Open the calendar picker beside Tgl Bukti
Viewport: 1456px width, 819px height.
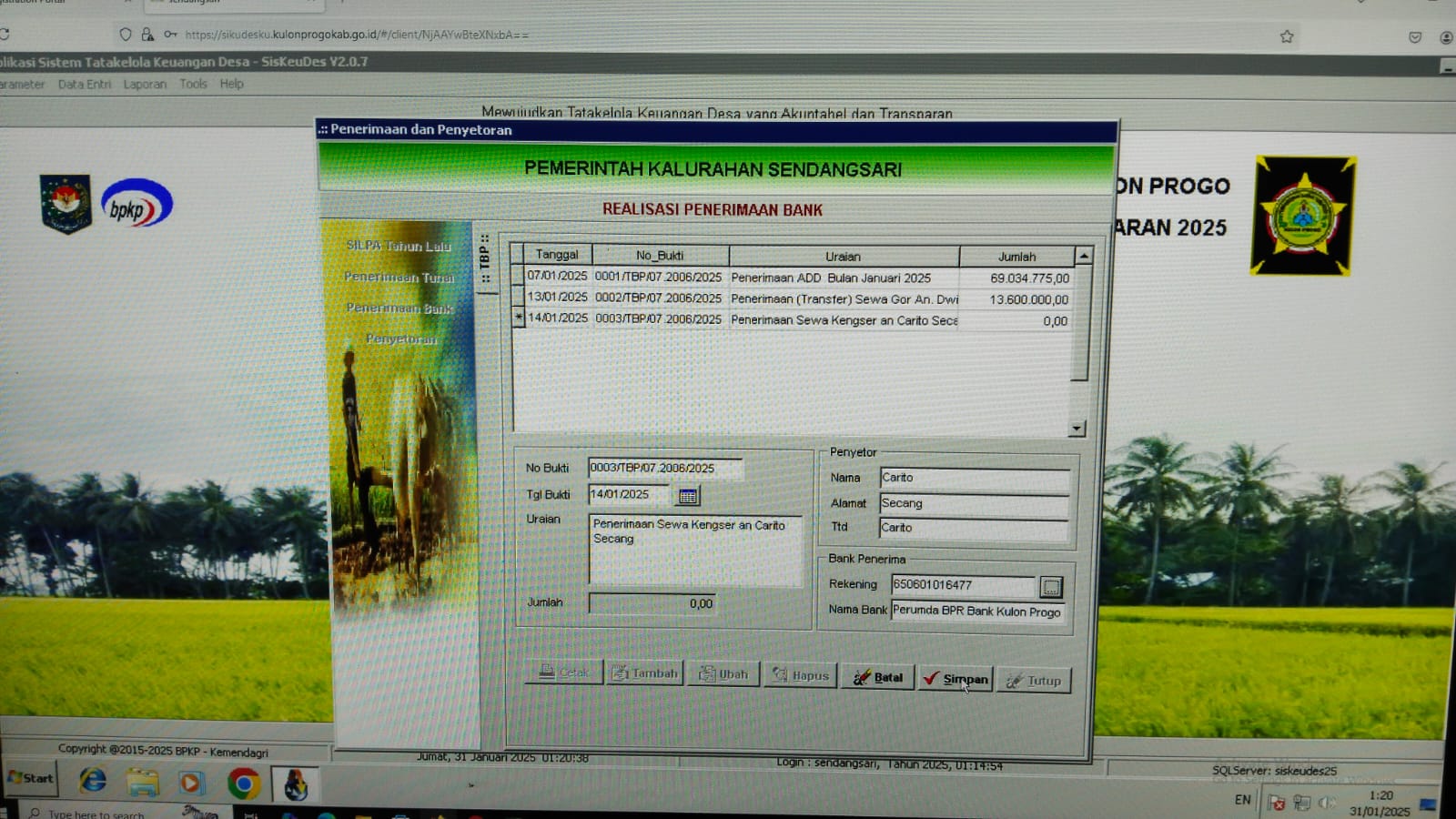pos(688,496)
